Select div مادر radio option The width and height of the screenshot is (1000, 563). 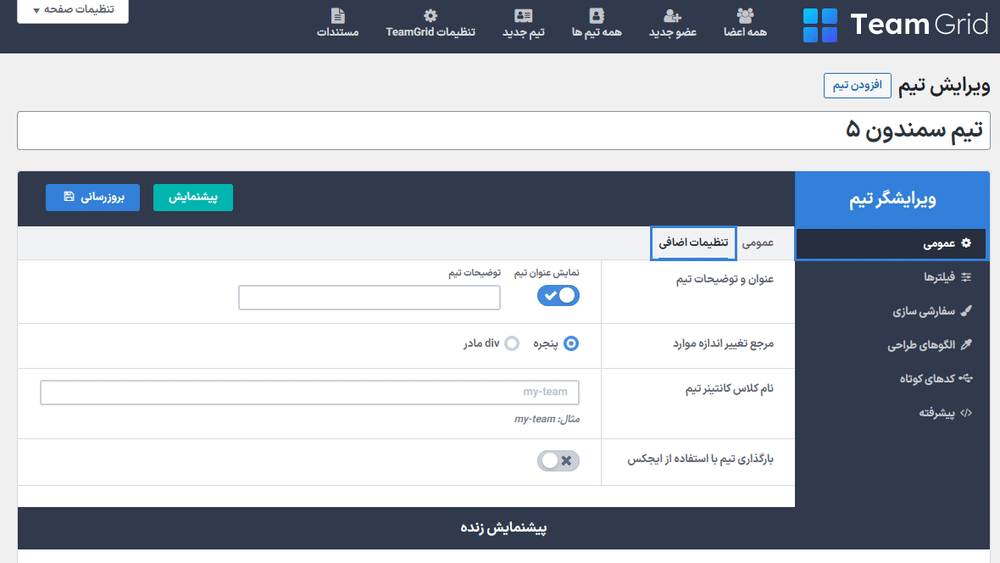512,343
